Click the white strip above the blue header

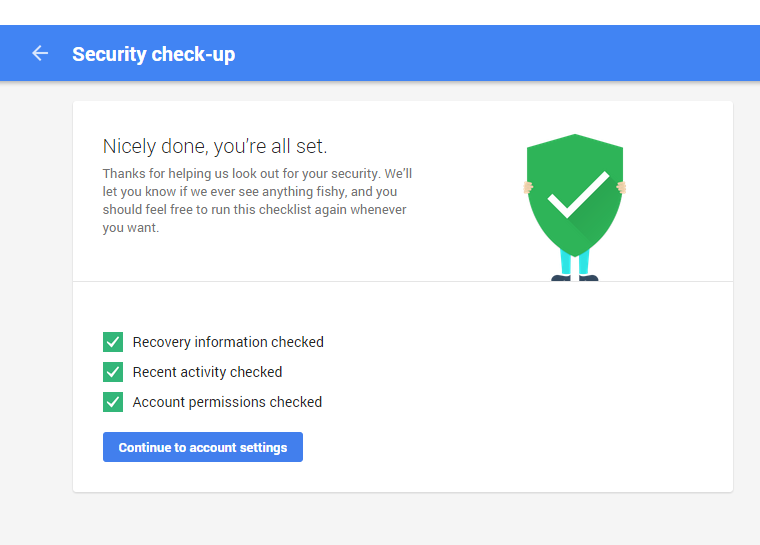click(380, 12)
